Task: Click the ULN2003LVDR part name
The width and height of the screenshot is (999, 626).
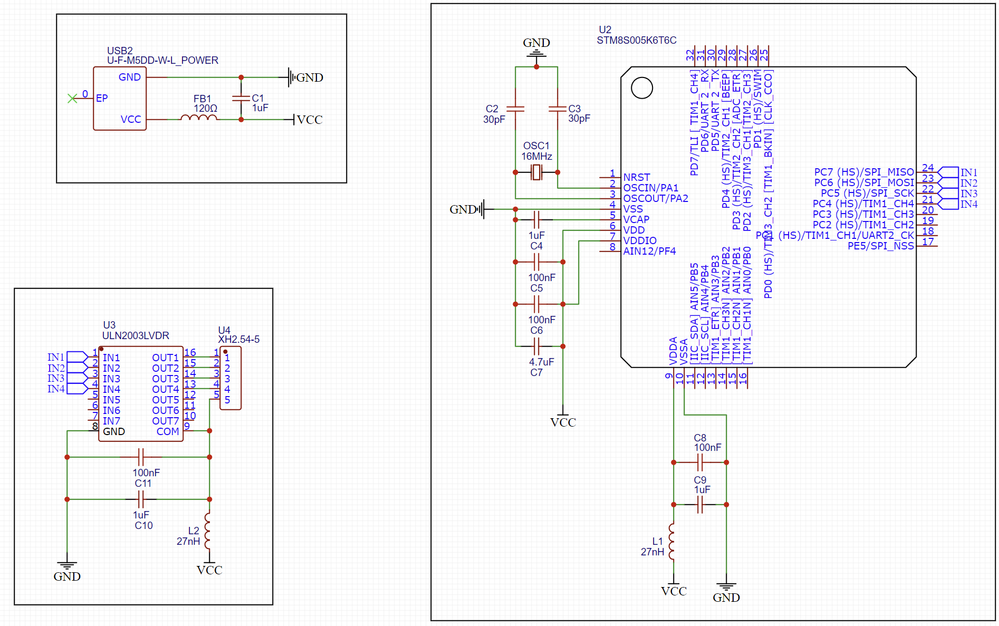Action: 136,336
